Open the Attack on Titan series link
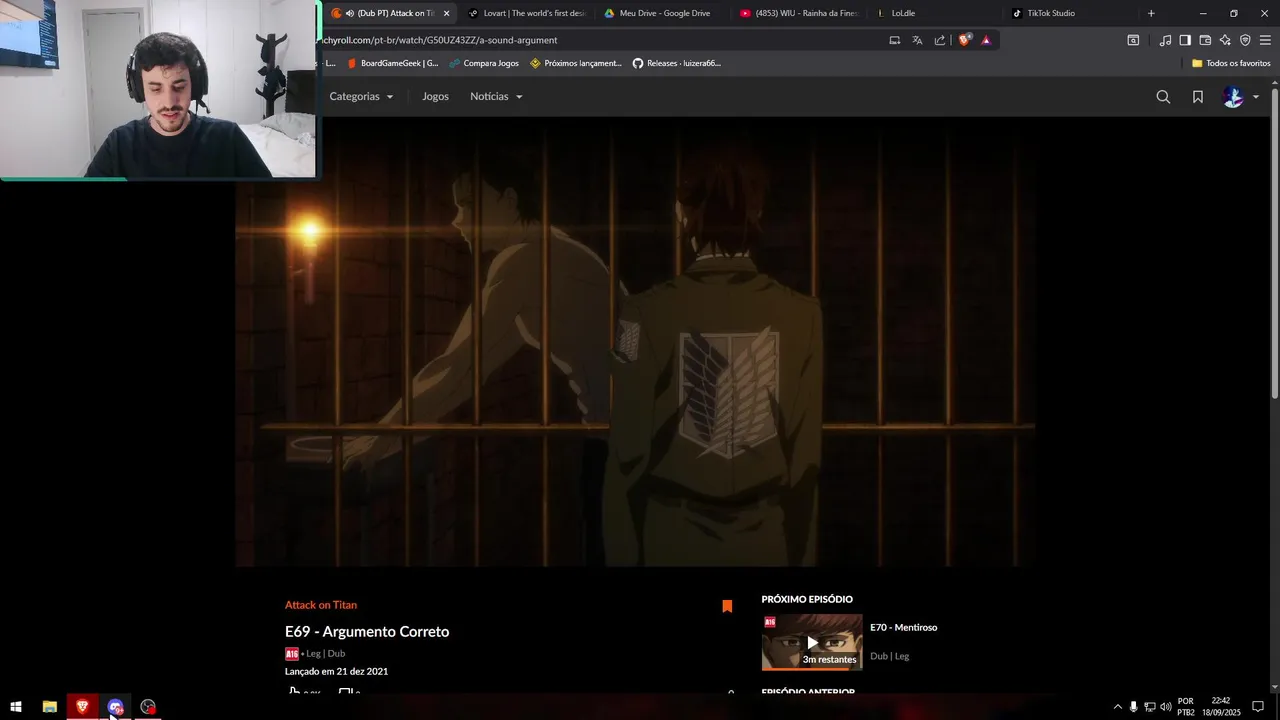1280x720 pixels. pos(321,605)
